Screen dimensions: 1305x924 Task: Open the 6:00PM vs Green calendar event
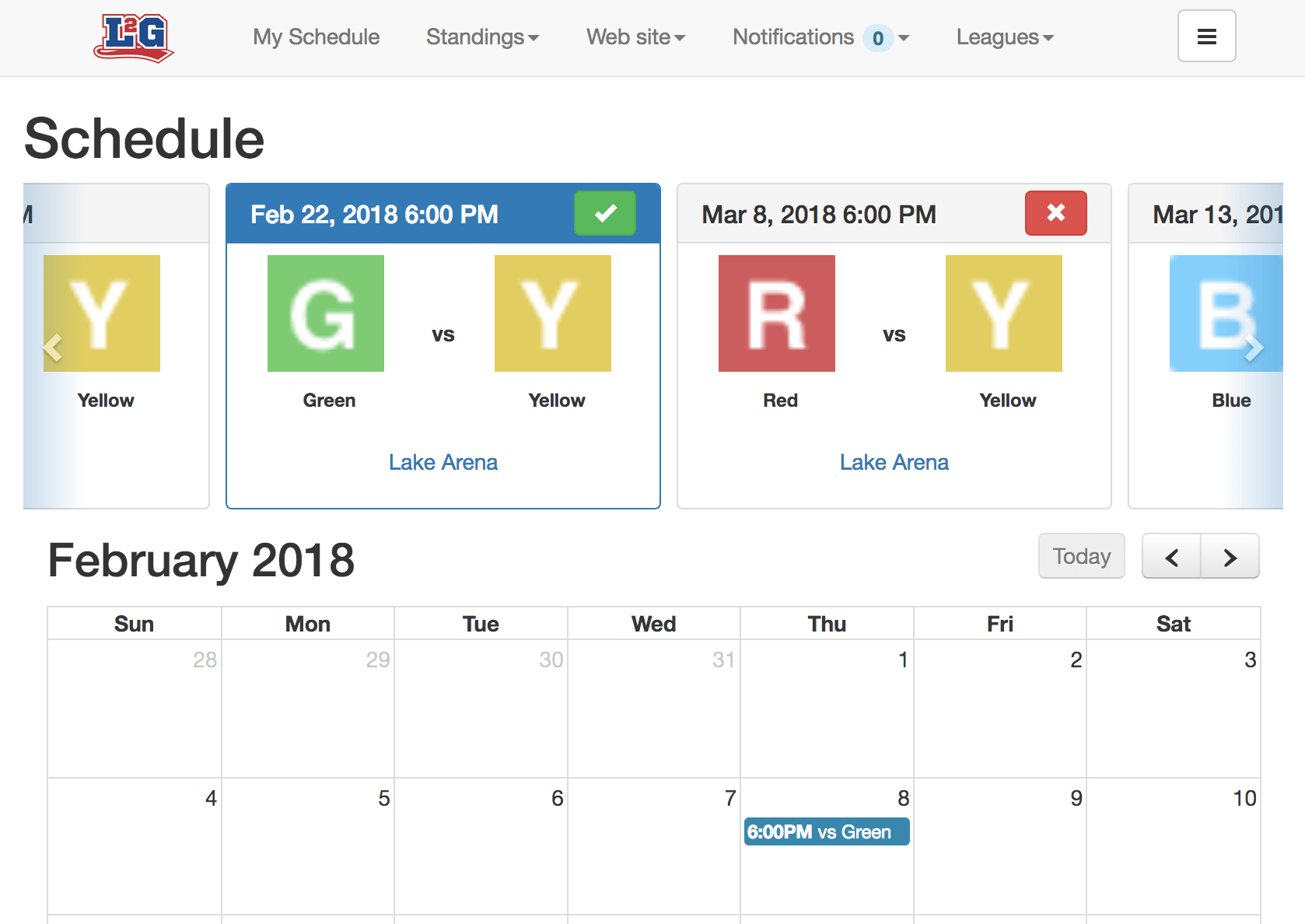coord(827,831)
